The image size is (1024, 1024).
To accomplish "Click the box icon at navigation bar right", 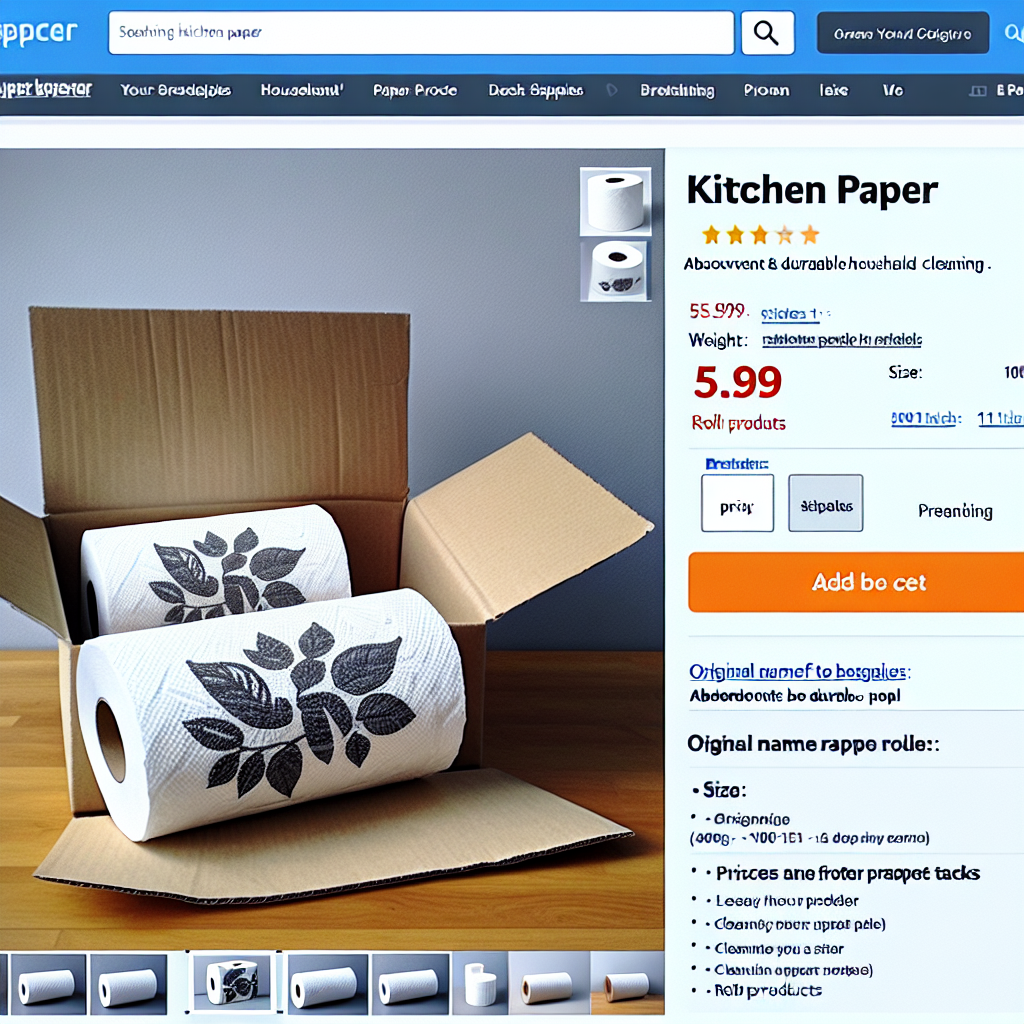I will pyautogui.click(x=978, y=91).
